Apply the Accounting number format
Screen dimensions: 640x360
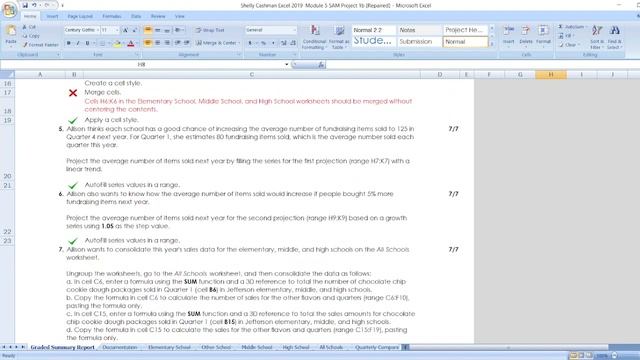[x=251, y=43]
